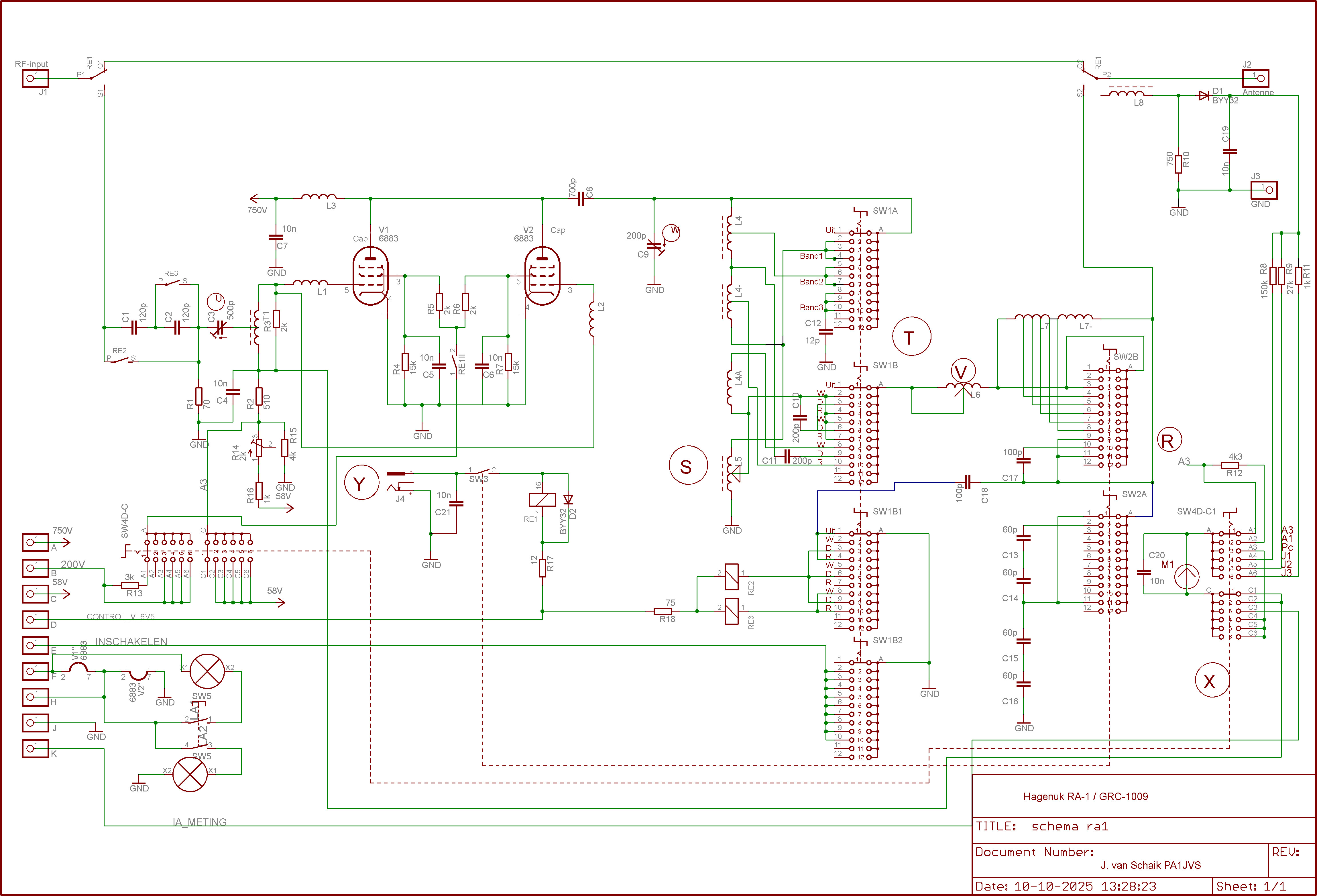Click the 'TITLE: schema ra1' field
The width and height of the screenshot is (1317, 896).
[x=1043, y=826]
